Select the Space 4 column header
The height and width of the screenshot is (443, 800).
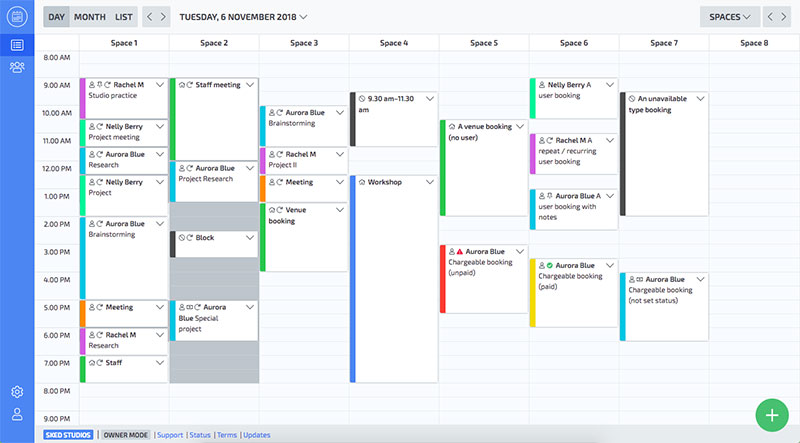click(x=394, y=43)
